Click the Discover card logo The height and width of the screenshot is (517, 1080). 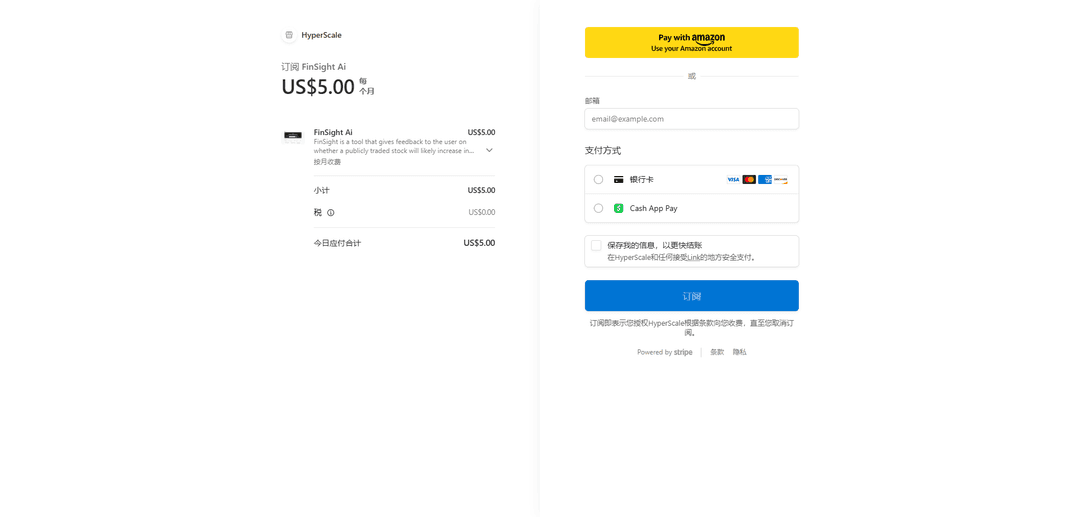pyautogui.click(x=781, y=180)
